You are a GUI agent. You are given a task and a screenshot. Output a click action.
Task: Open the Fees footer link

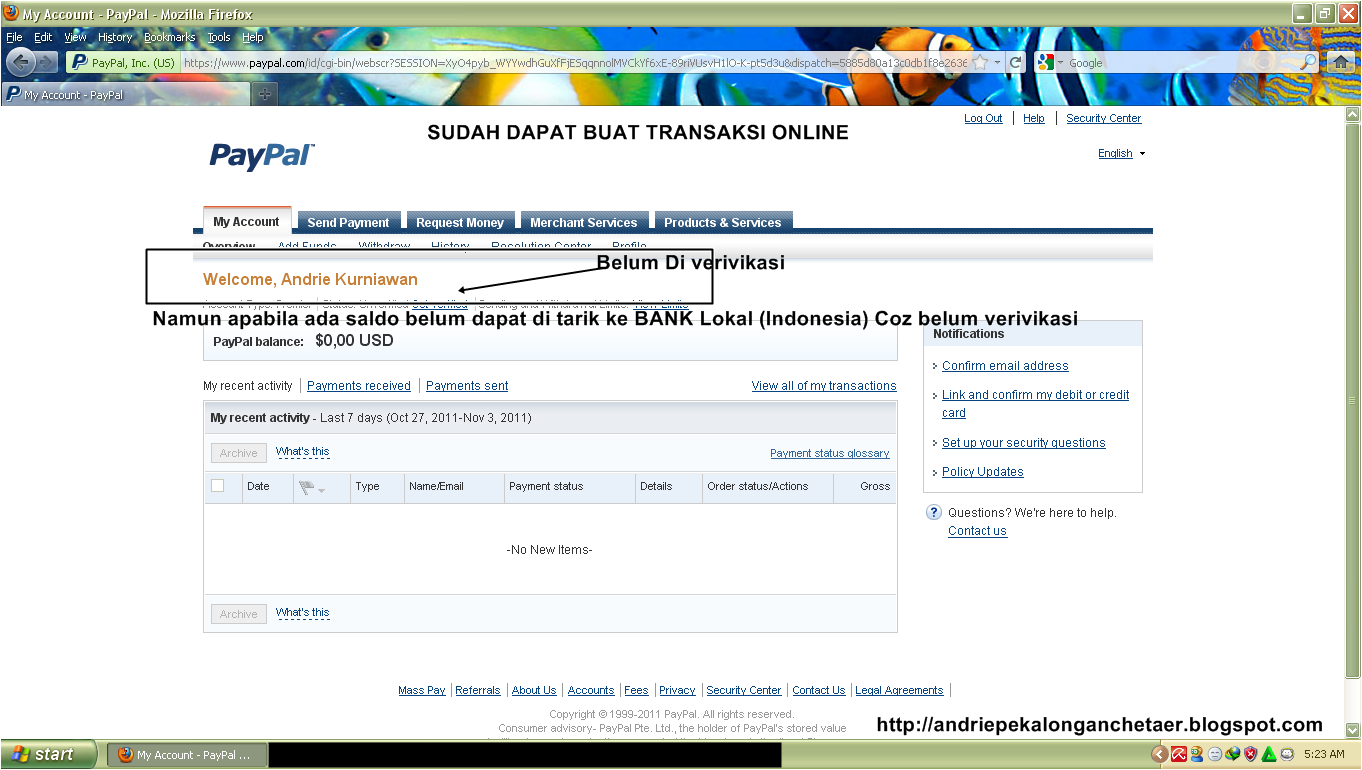[636, 690]
